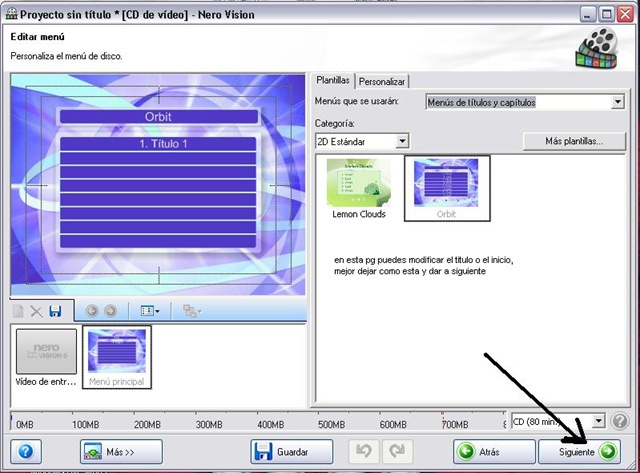Click the gray help icon beside disc type
The width and height of the screenshot is (640, 473).
click(x=620, y=421)
